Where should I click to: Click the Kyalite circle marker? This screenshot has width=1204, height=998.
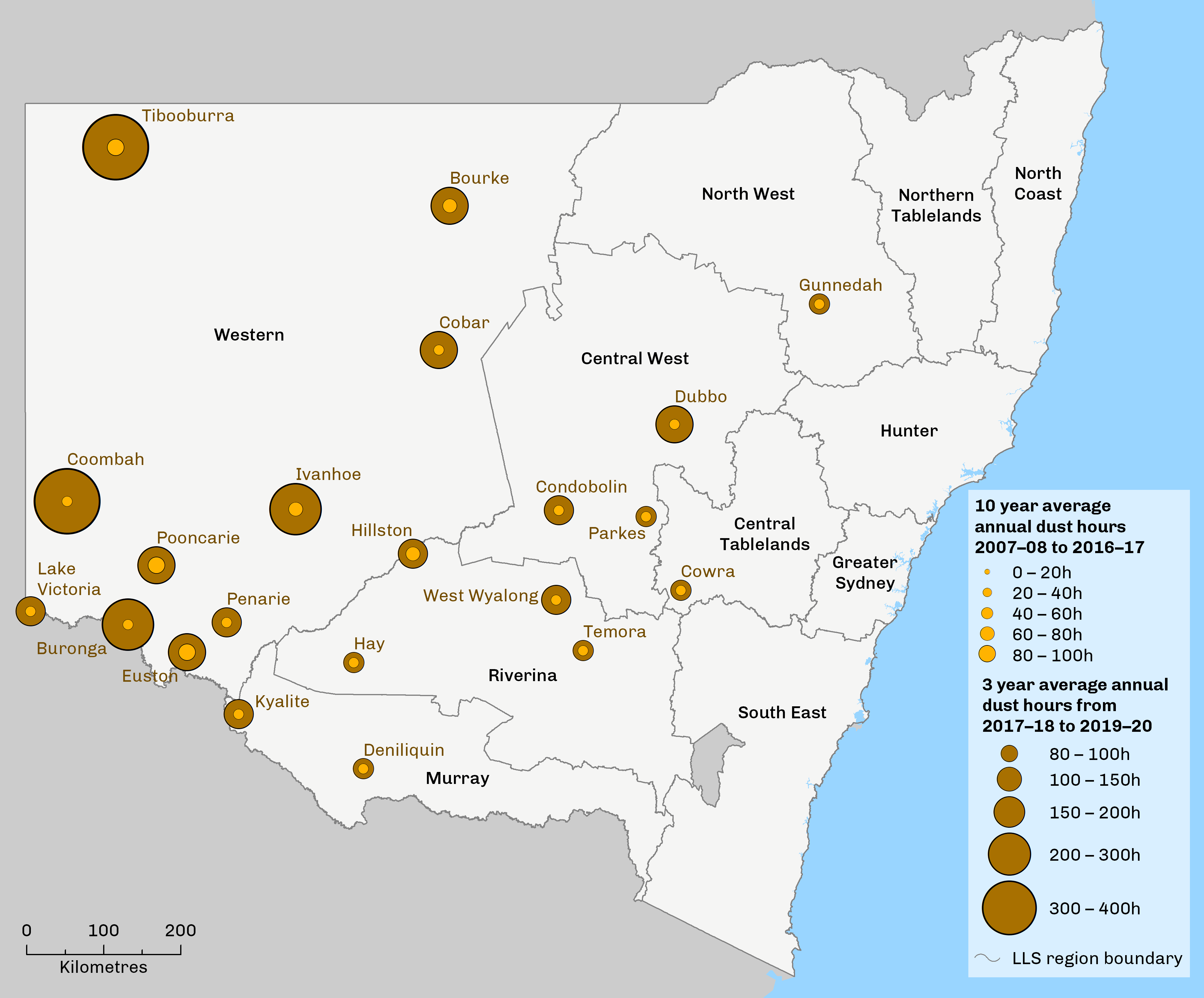(239, 714)
